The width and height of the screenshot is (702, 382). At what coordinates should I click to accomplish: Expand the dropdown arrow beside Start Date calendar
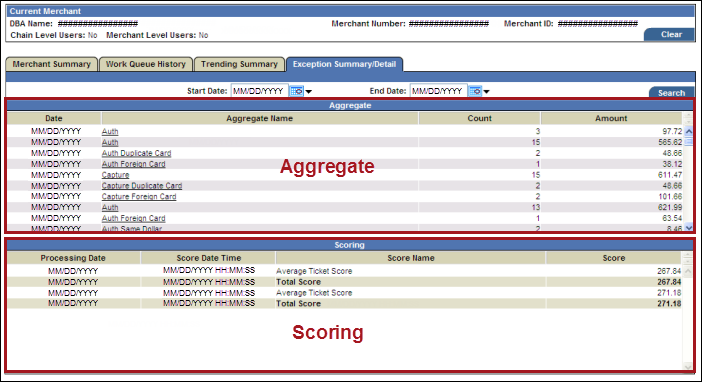coord(308,91)
